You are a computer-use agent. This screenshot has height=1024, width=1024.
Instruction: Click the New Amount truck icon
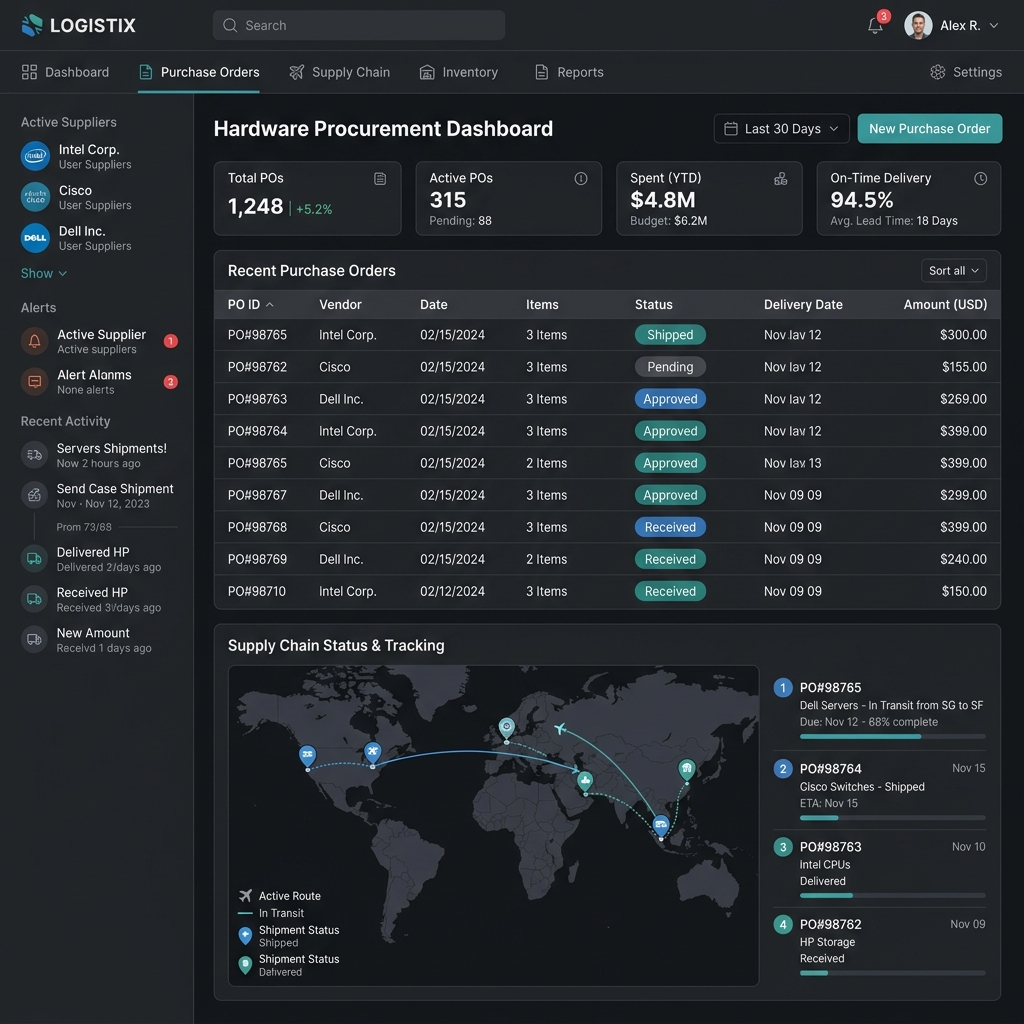click(35, 639)
